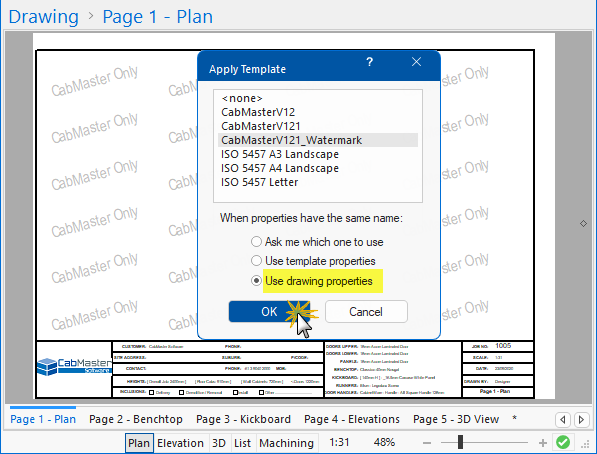Click the green checkmark status icon
The width and height of the screenshot is (597, 454).
tap(563, 442)
